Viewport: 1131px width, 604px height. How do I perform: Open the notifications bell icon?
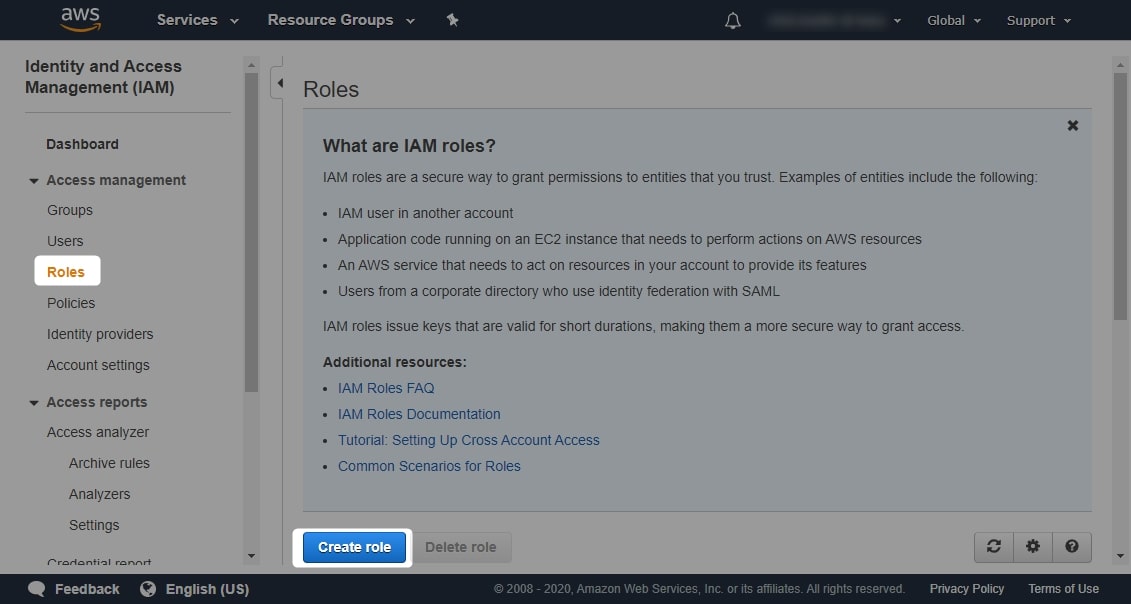pyautogui.click(x=733, y=21)
